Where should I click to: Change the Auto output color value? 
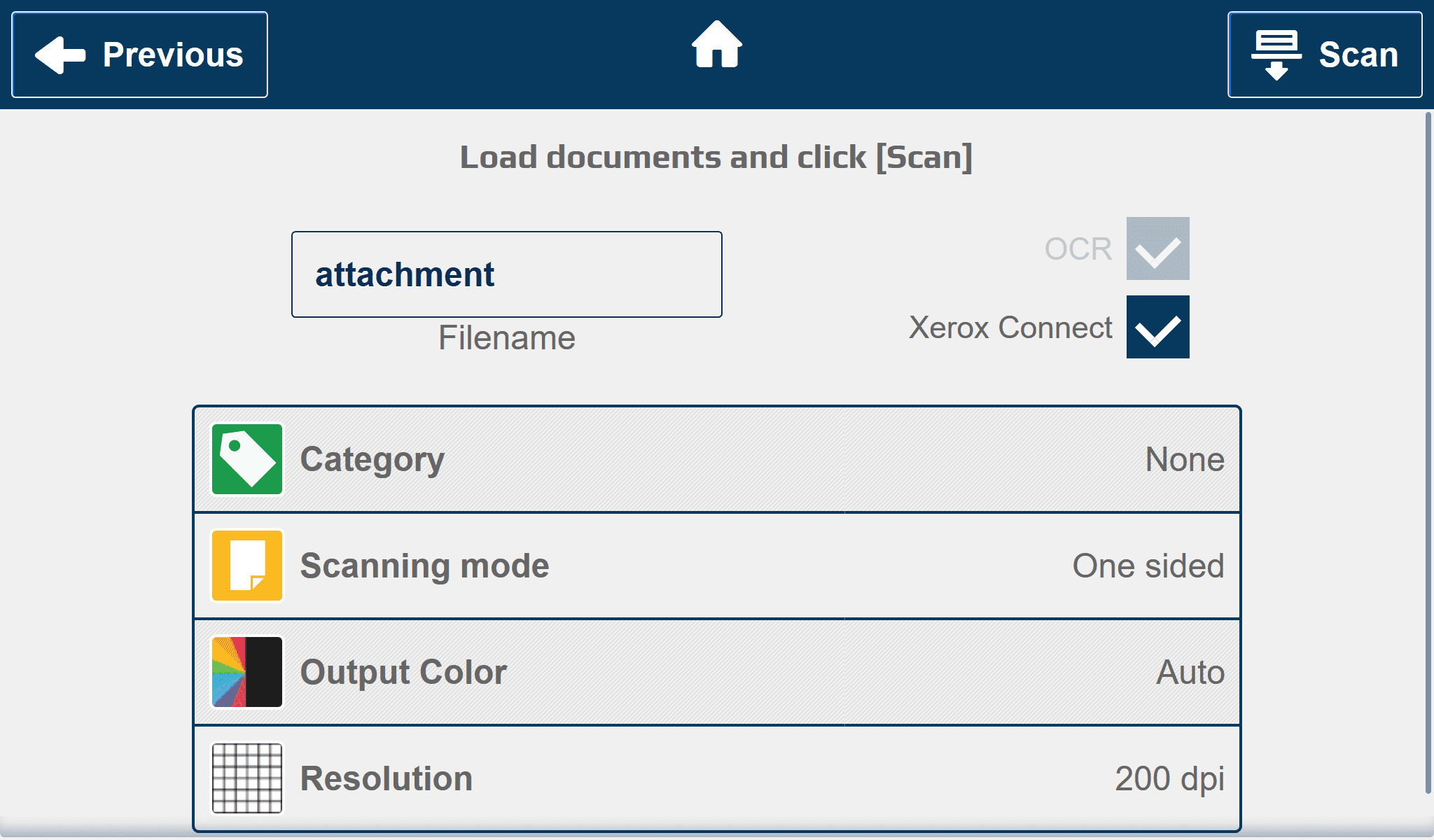(x=1190, y=672)
